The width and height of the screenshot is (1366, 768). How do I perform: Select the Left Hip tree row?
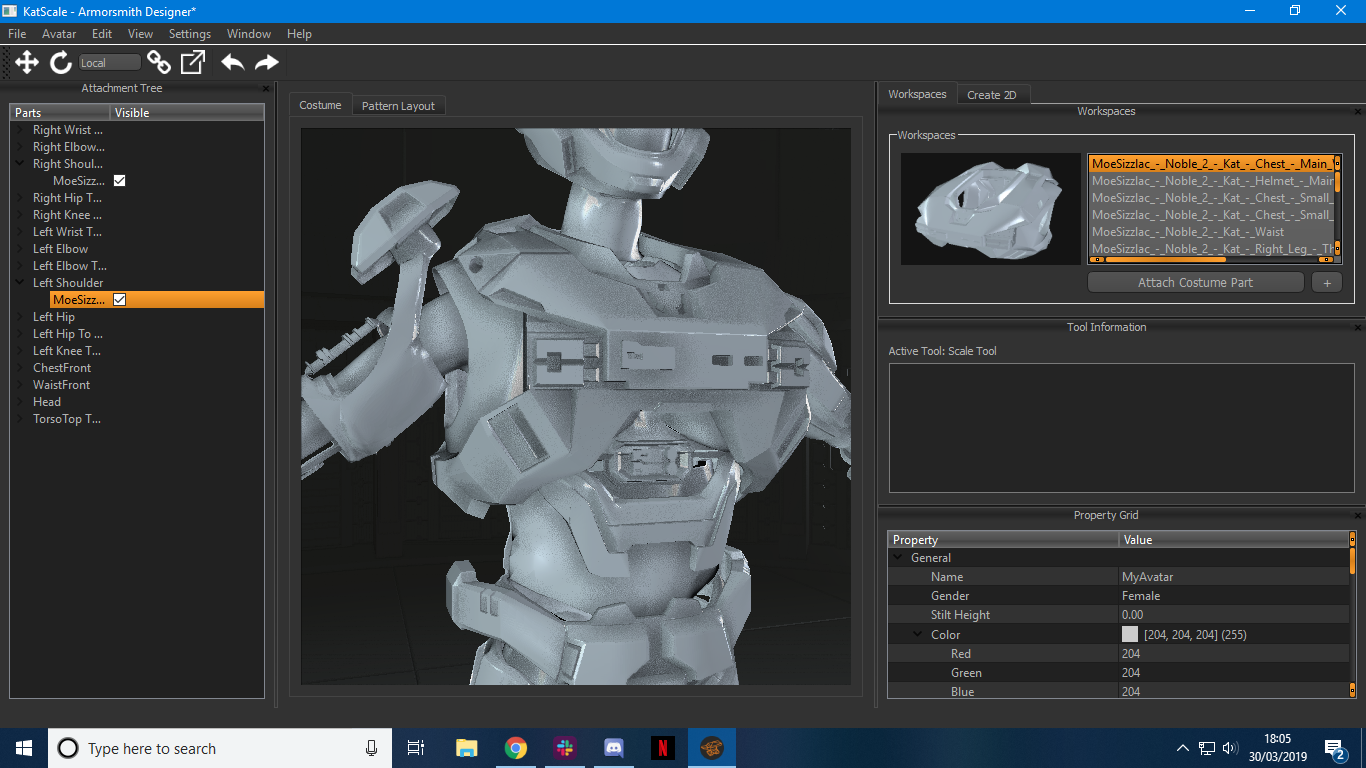tap(137, 317)
